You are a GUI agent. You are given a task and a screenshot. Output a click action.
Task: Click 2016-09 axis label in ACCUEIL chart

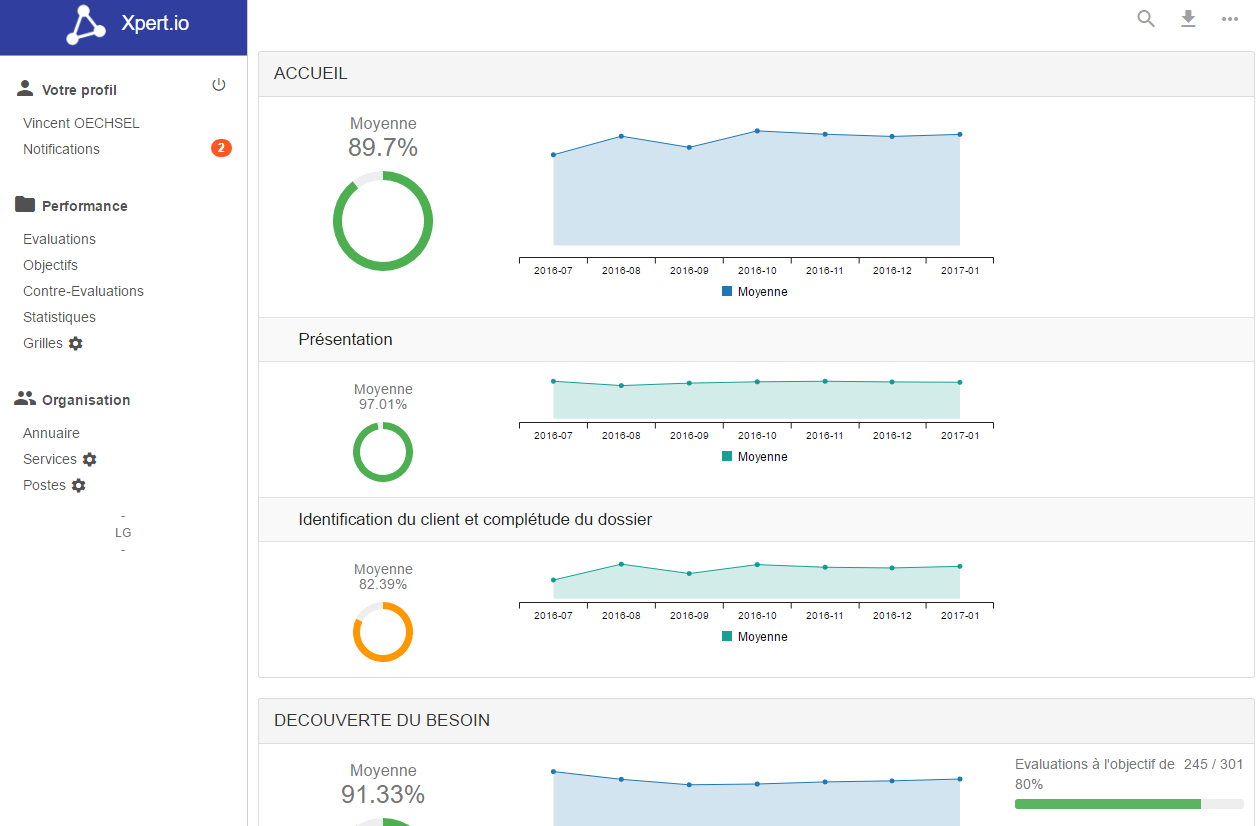(x=689, y=271)
